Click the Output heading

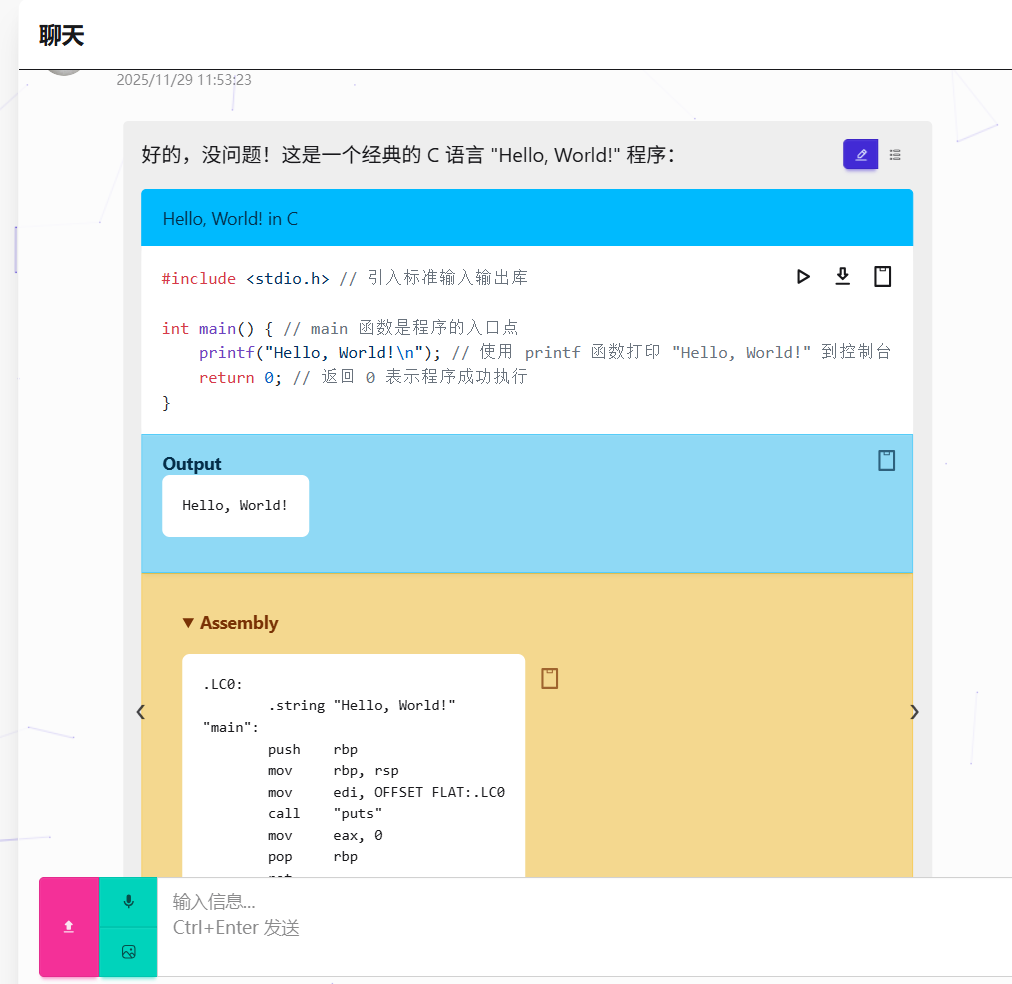(x=192, y=464)
